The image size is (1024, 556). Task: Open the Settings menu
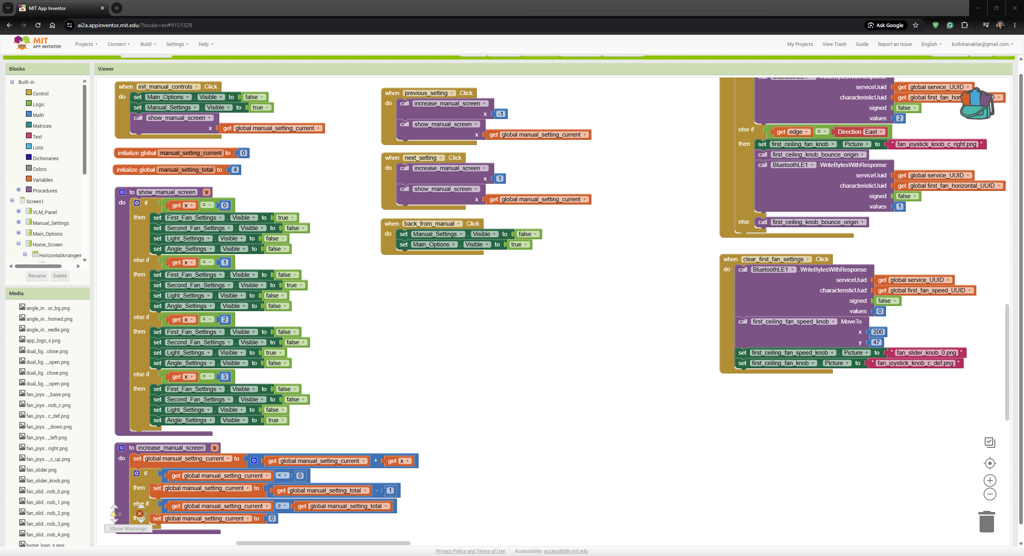click(x=176, y=44)
